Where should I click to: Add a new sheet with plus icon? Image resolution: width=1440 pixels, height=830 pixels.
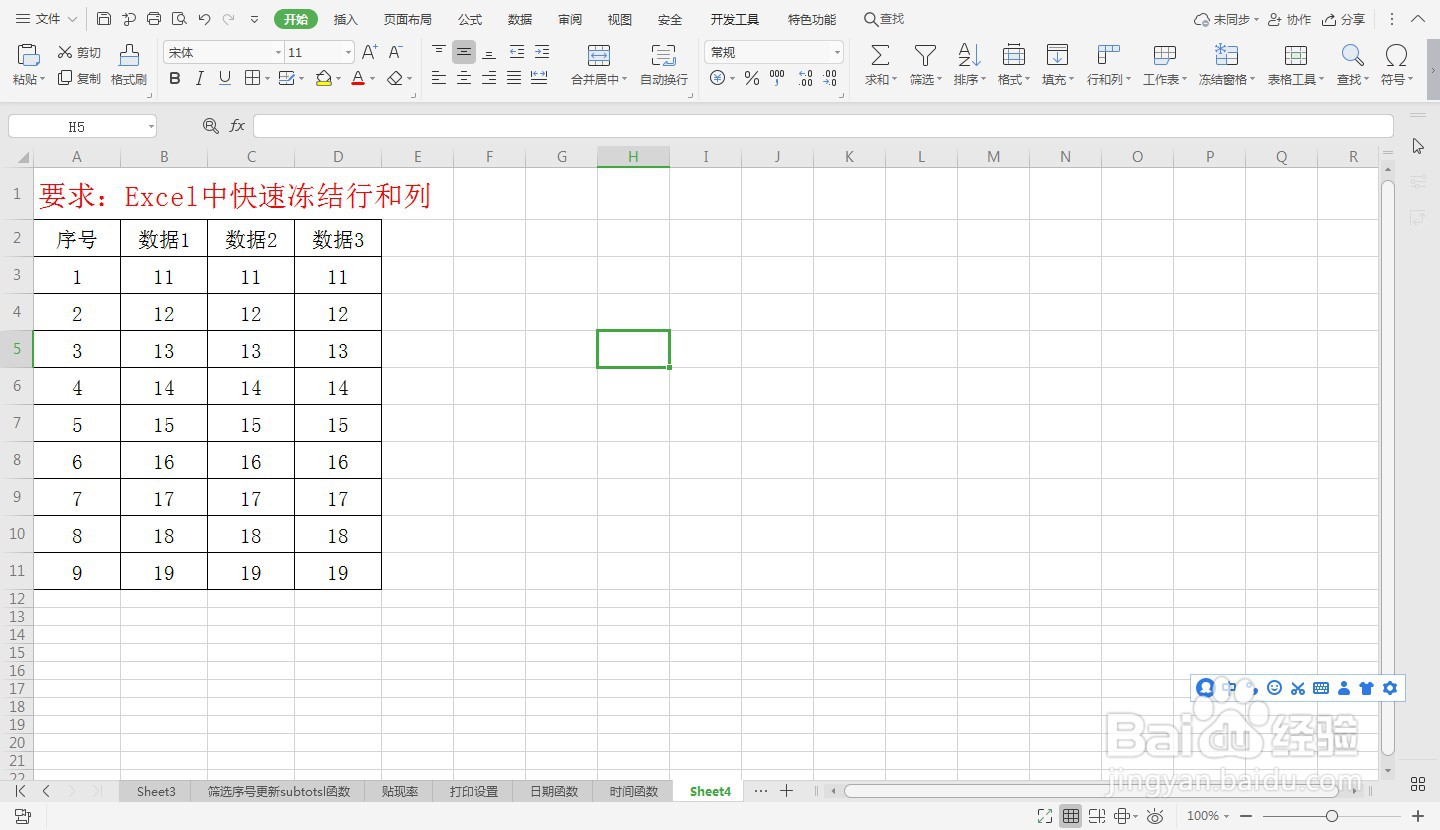786,791
